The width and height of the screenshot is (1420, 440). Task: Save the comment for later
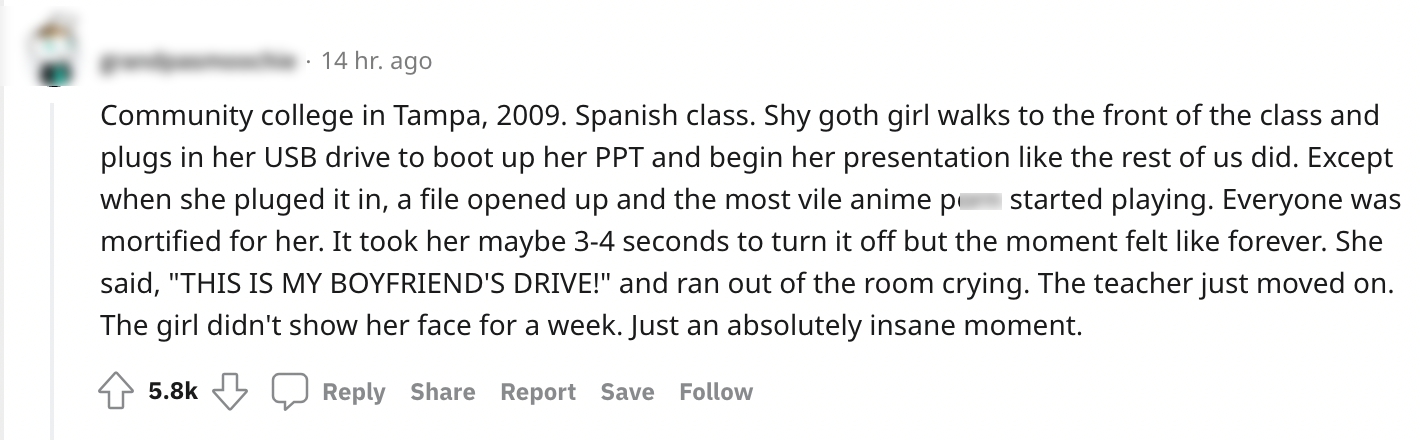pos(627,392)
